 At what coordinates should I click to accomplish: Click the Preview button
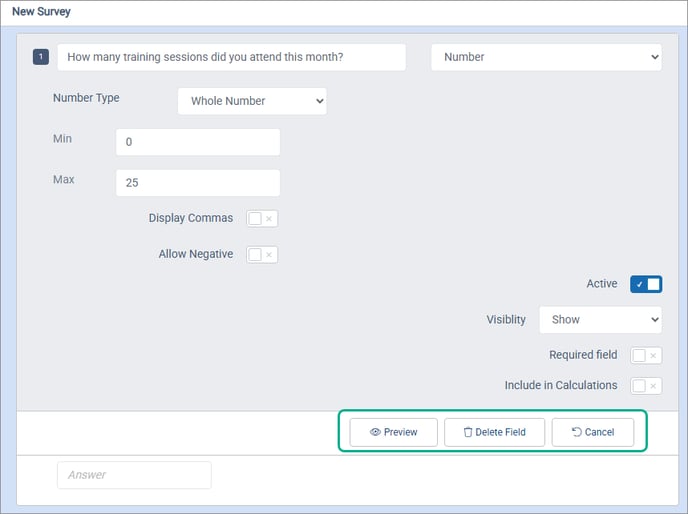pyautogui.click(x=393, y=432)
